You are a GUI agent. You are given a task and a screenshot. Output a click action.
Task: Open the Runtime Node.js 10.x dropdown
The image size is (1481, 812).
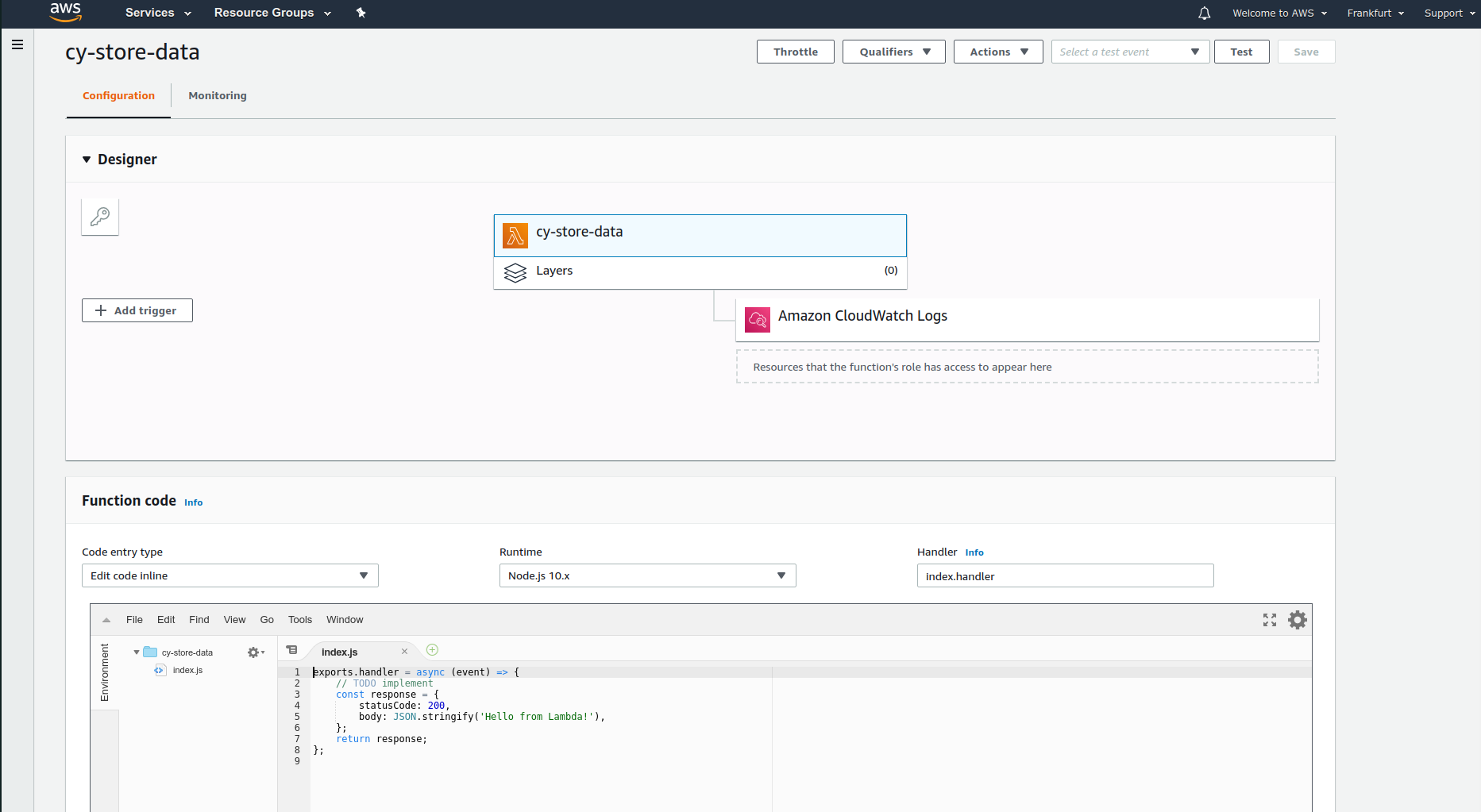click(x=647, y=575)
